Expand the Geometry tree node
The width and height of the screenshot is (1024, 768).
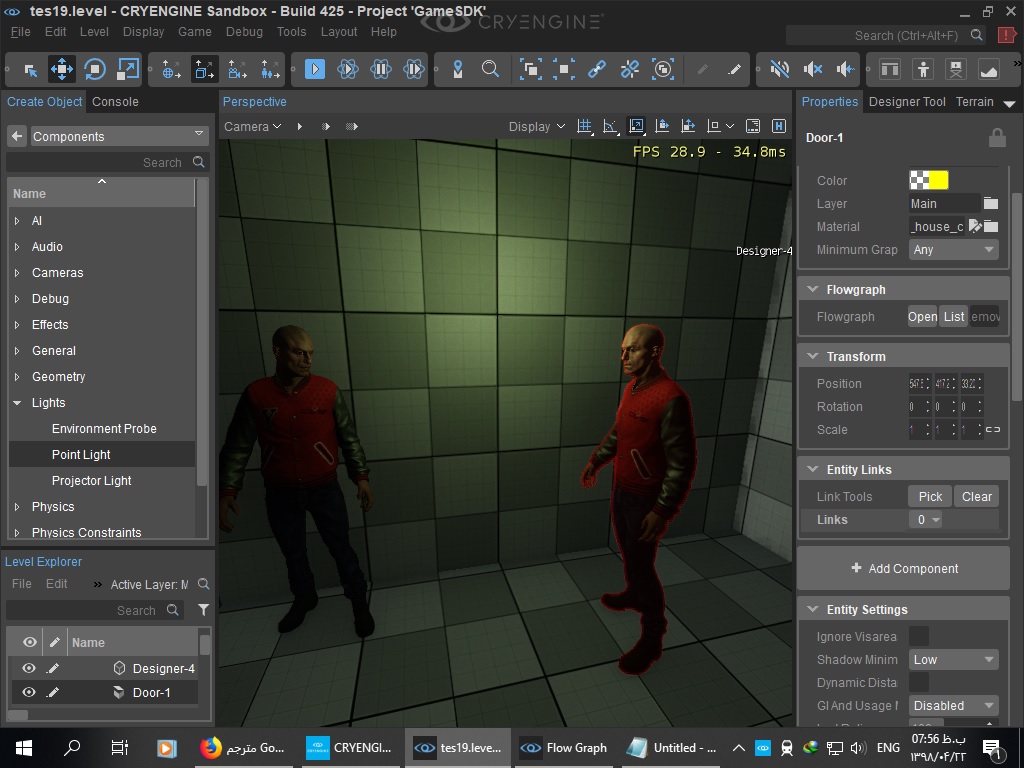(x=17, y=377)
